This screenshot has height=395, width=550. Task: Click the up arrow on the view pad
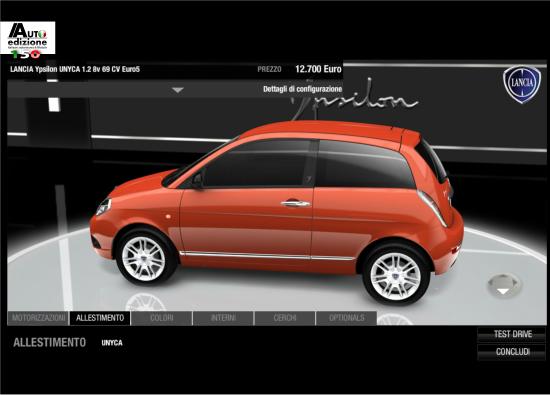tap(504, 276)
